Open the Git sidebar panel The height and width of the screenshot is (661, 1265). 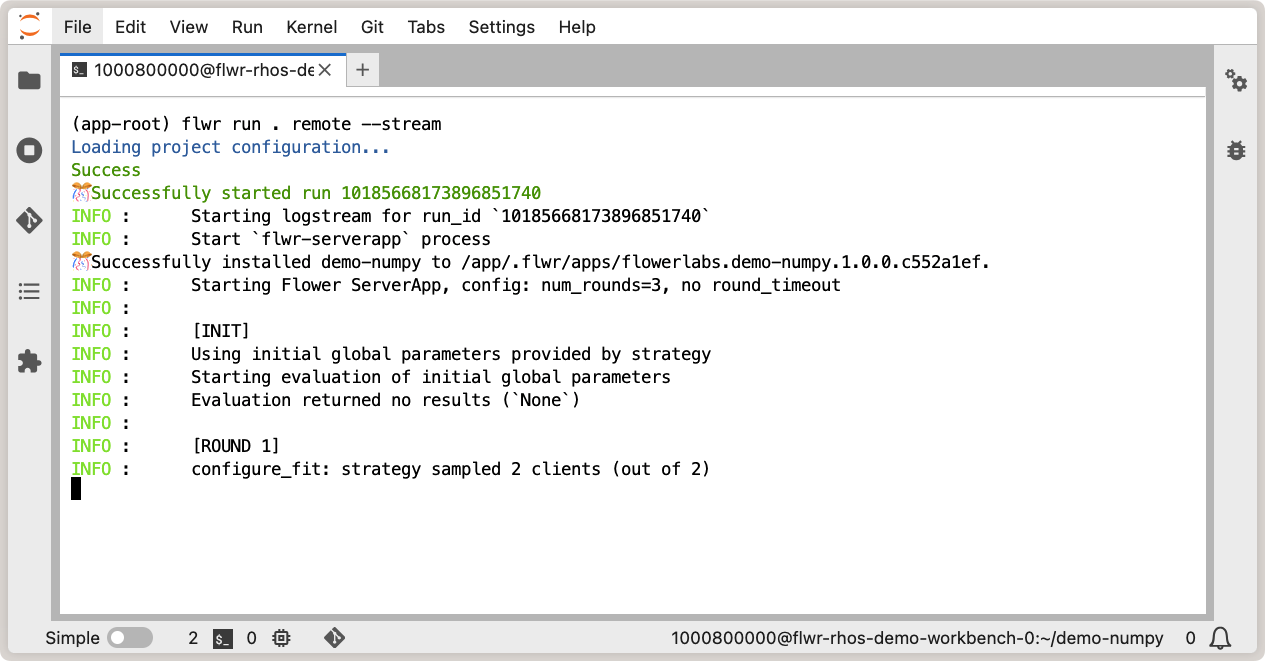pyautogui.click(x=29, y=221)
